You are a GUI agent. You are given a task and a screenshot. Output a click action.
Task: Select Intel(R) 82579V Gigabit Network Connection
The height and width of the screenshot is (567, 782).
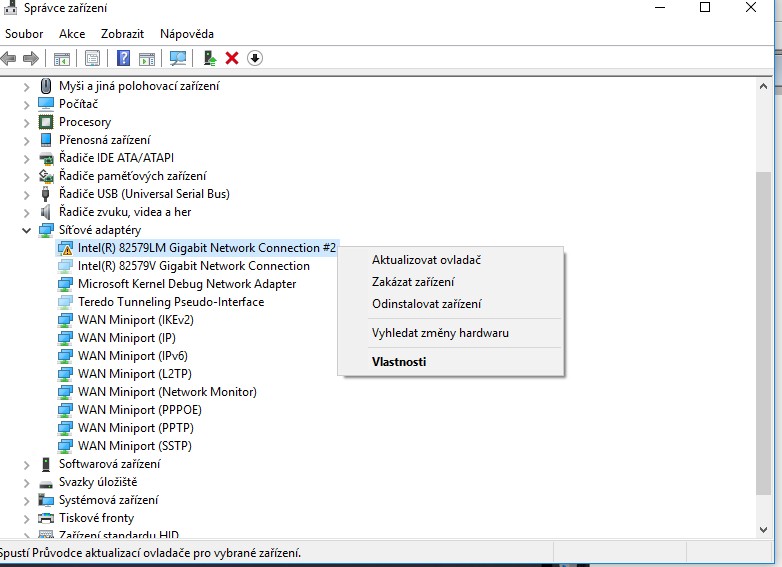pos(194,266)
